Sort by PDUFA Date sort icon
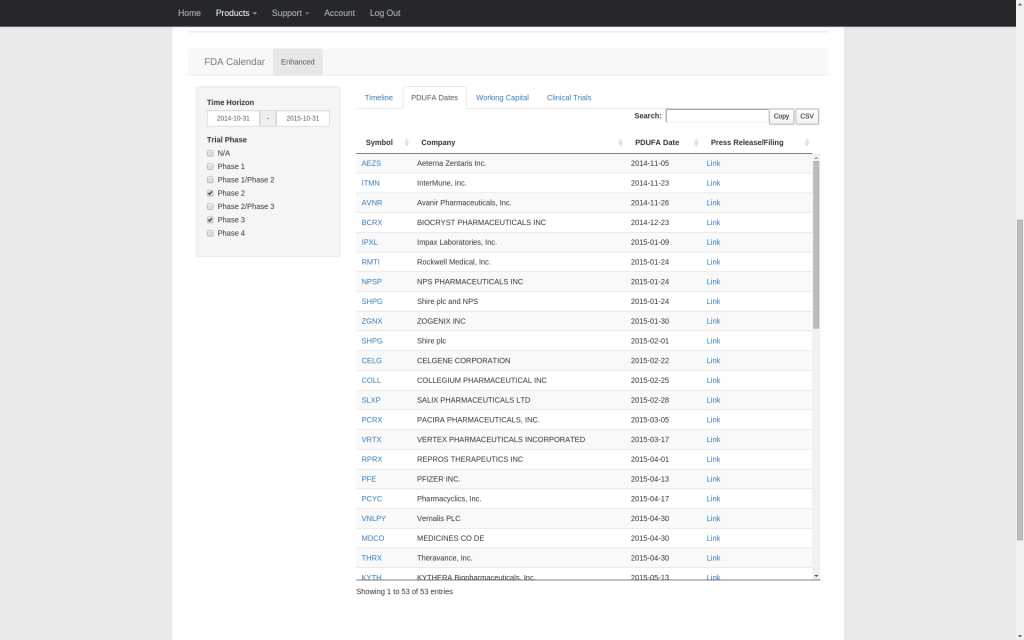 coord(696,142)
